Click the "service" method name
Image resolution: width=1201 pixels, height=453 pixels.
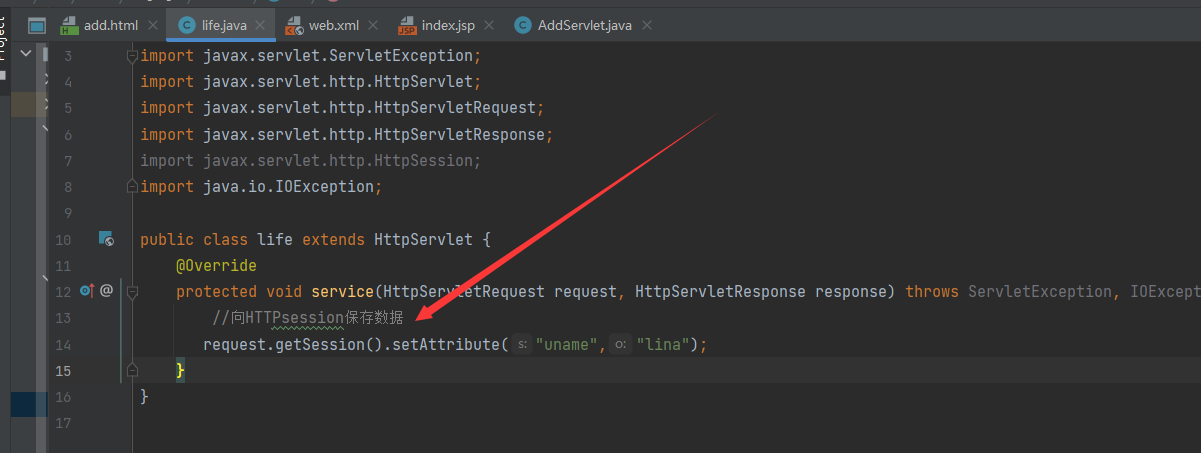(x=342, y=292)
